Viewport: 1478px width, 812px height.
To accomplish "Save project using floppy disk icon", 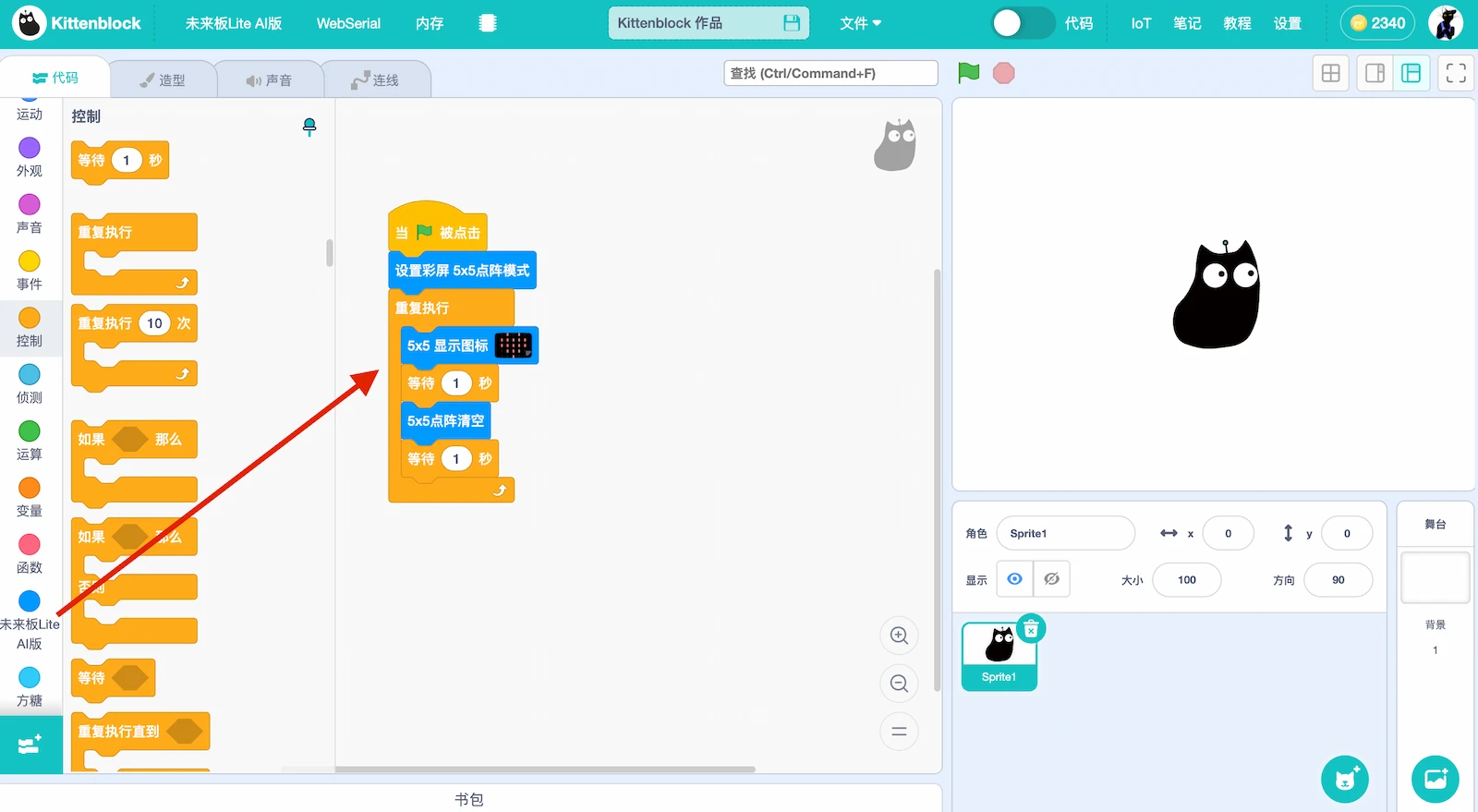I will 792,23.
